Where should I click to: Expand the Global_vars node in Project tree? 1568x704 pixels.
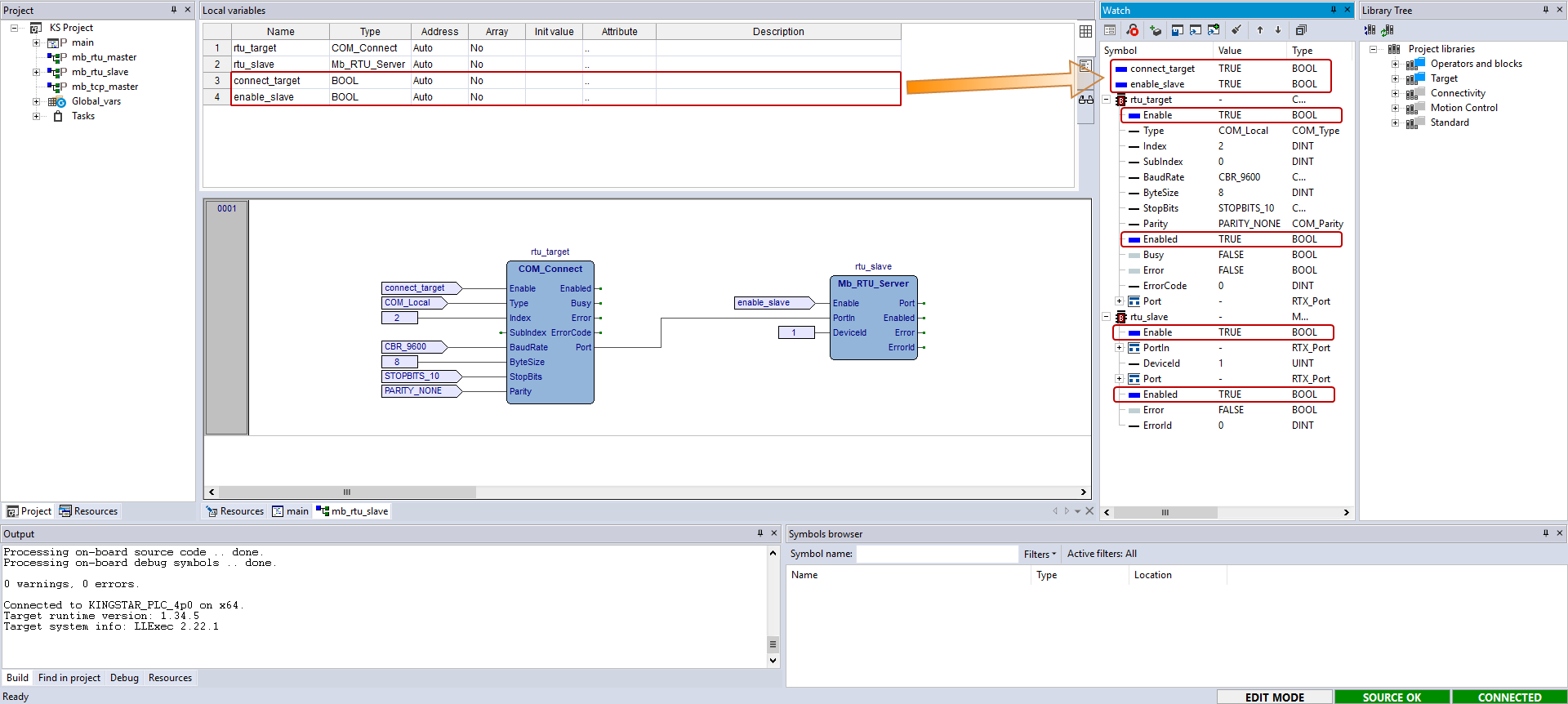pos(36,102)
